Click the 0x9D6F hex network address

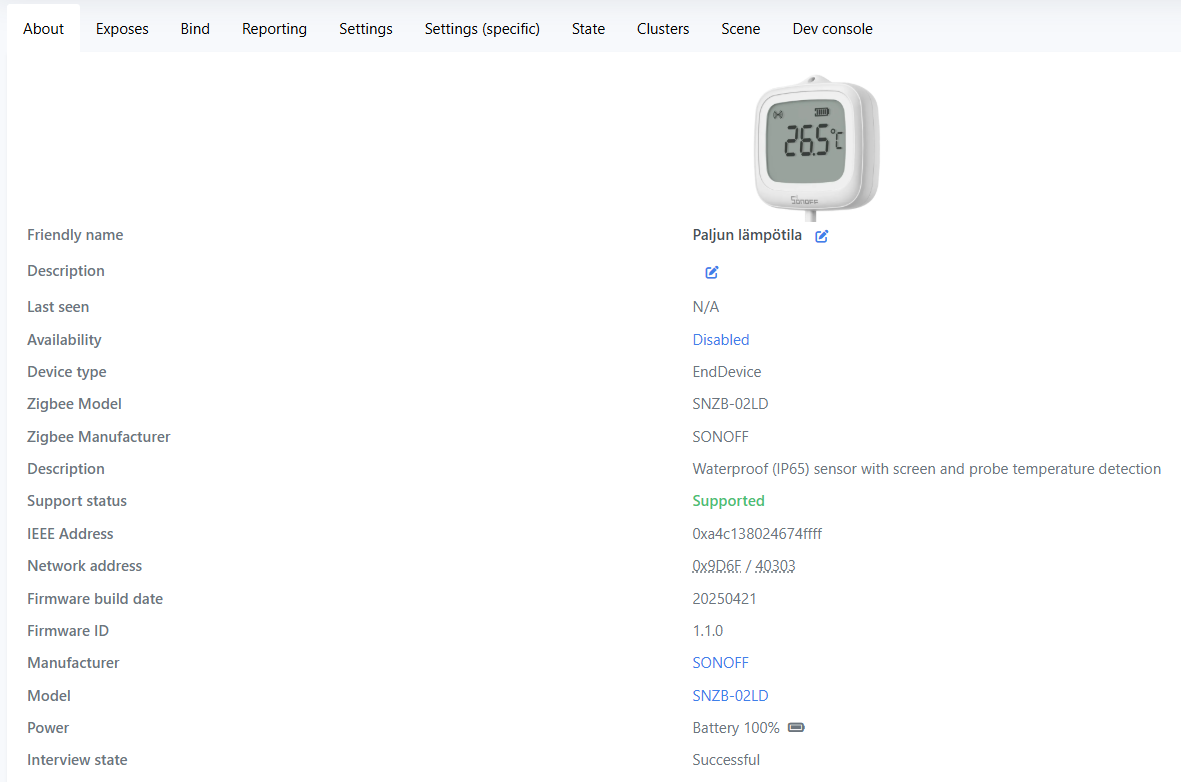717,566
